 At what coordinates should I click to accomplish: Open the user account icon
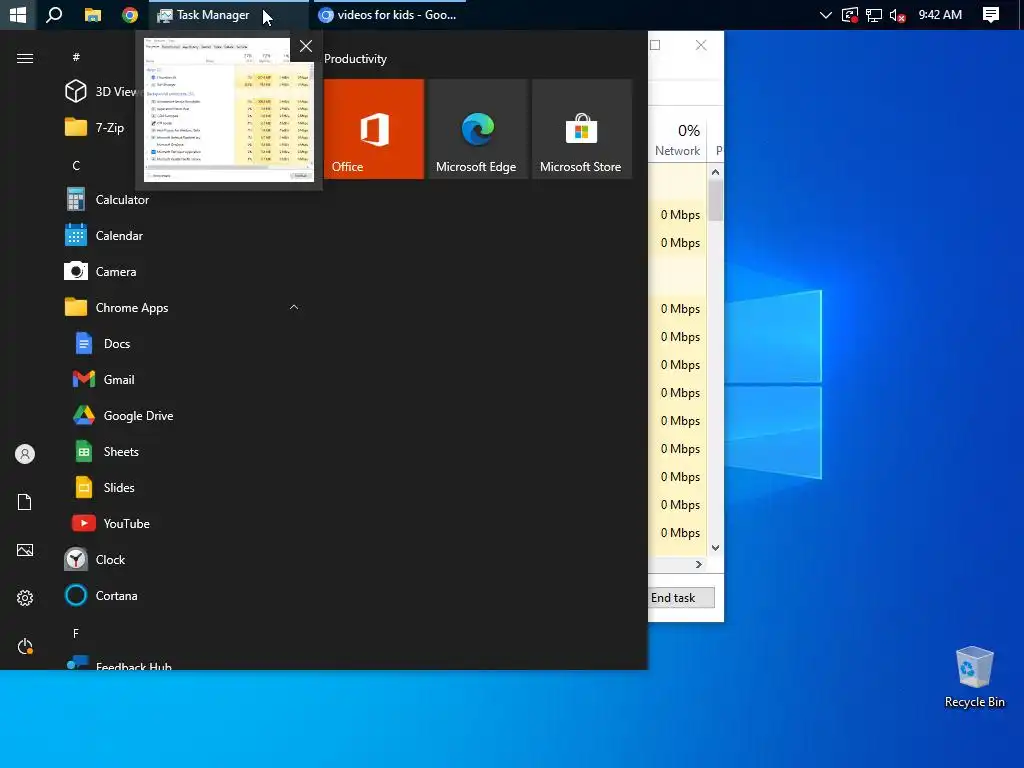(25, 454)
